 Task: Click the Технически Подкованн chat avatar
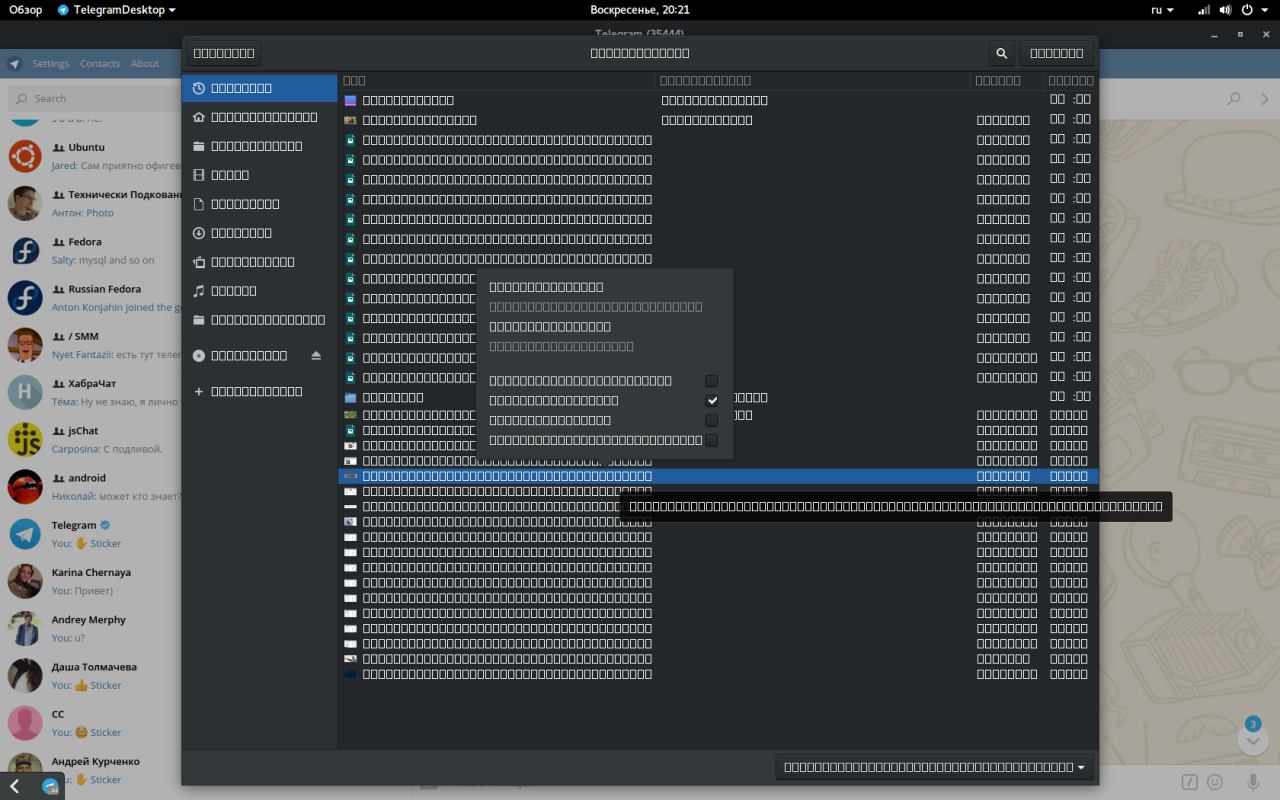[x=25, y=204]
